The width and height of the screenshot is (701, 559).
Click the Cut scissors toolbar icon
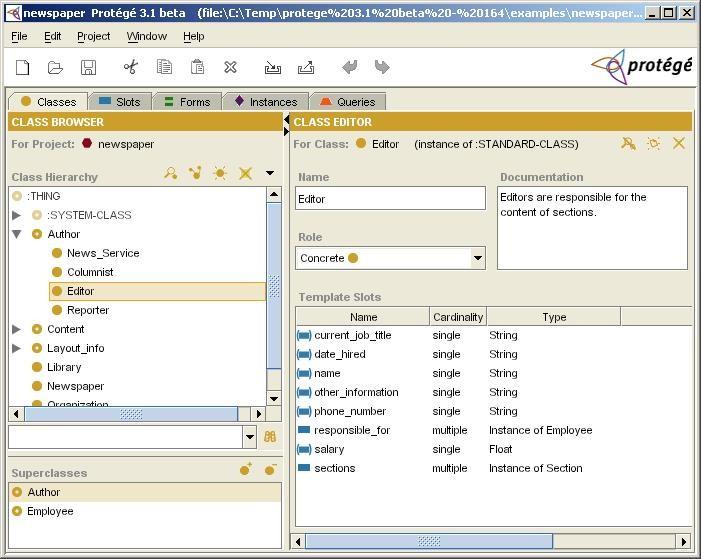pyautogui.click(x=131, y=68)
